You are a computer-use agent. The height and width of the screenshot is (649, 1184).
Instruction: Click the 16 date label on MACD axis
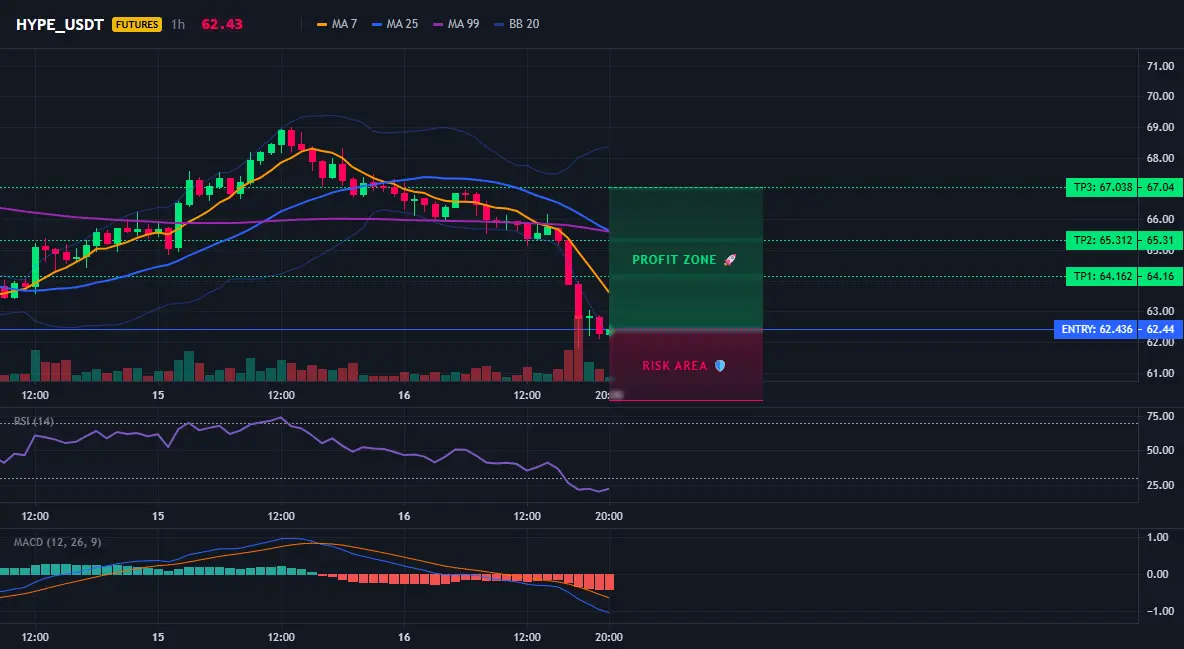point(404,638)
